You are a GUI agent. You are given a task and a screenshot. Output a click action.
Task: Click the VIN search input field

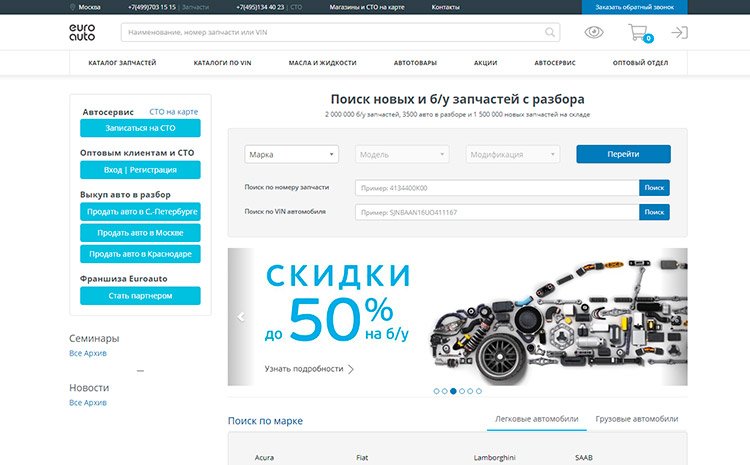pyautogui.click(x=496, y=212)
